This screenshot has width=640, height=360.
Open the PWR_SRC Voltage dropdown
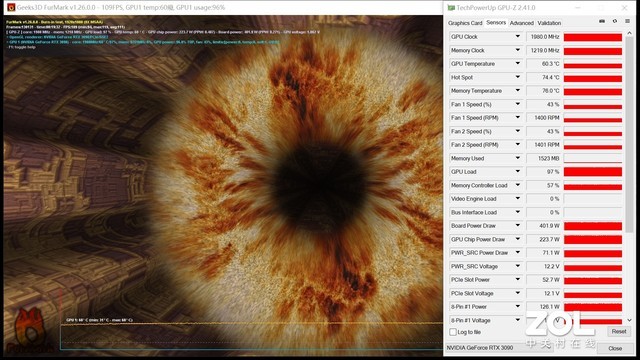(518, 266)
